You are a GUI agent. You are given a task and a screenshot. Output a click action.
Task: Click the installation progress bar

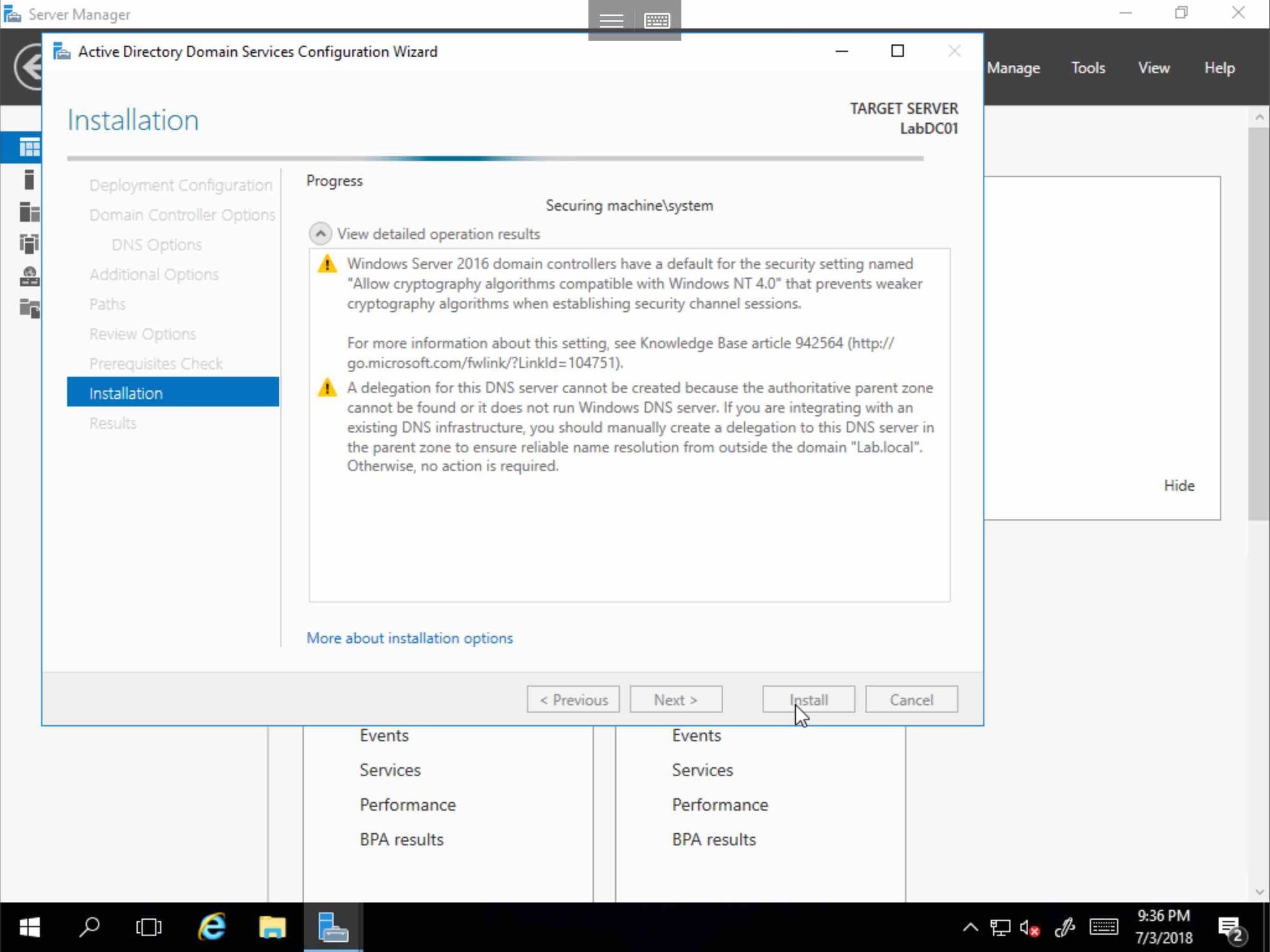pos(495,158)
